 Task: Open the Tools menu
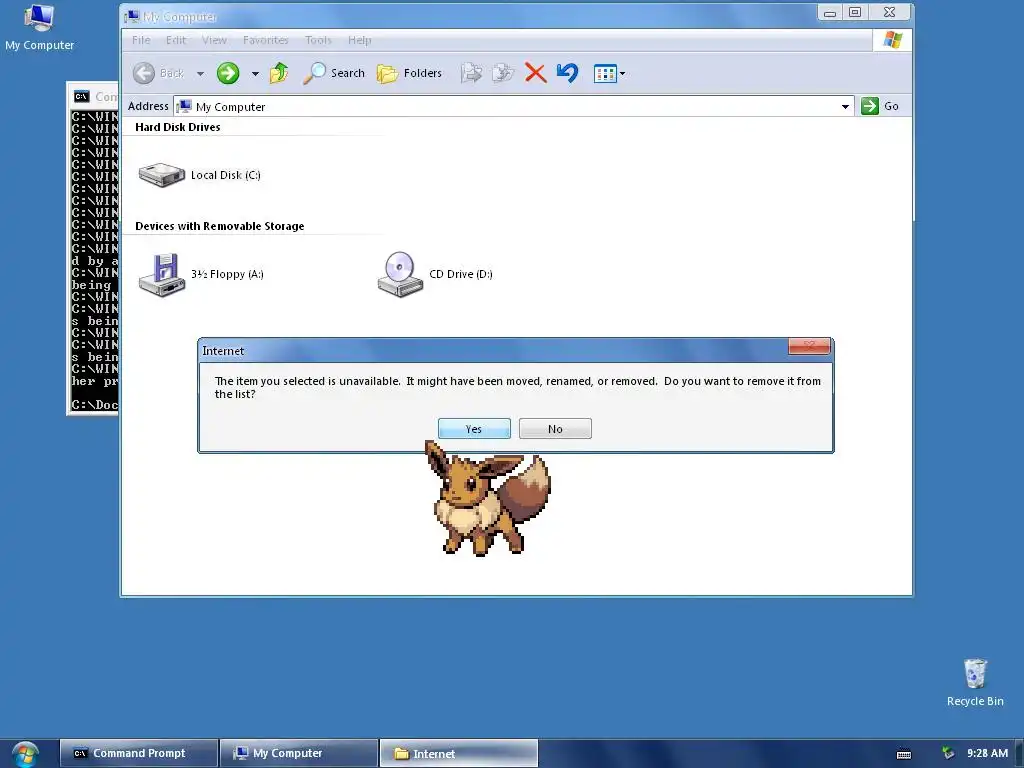tap(318, 40)
